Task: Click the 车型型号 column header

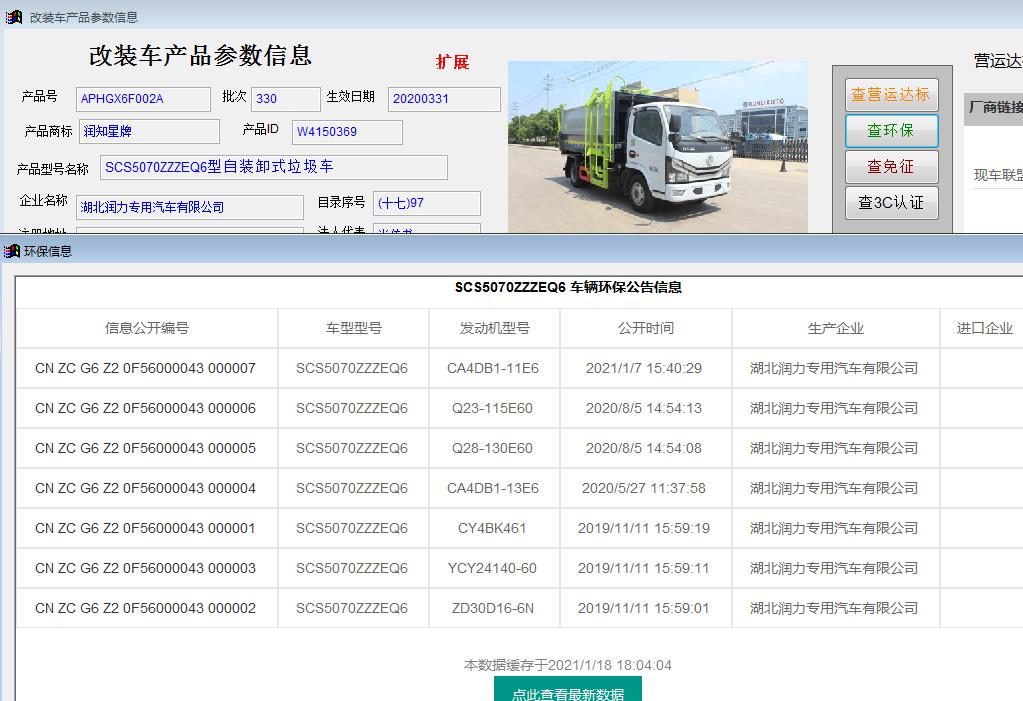Action: [354, 328]
